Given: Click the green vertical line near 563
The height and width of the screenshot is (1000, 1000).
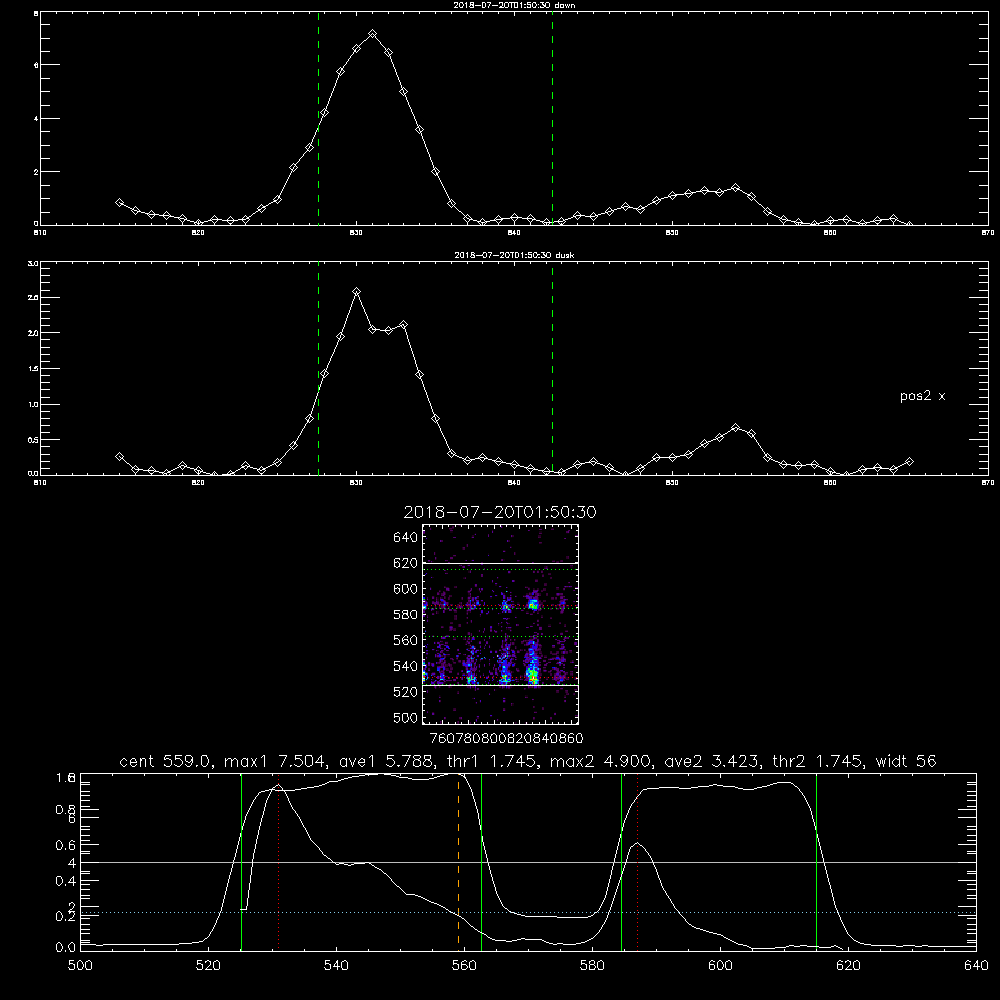Looking at the screenshot, I should [482, 861].
